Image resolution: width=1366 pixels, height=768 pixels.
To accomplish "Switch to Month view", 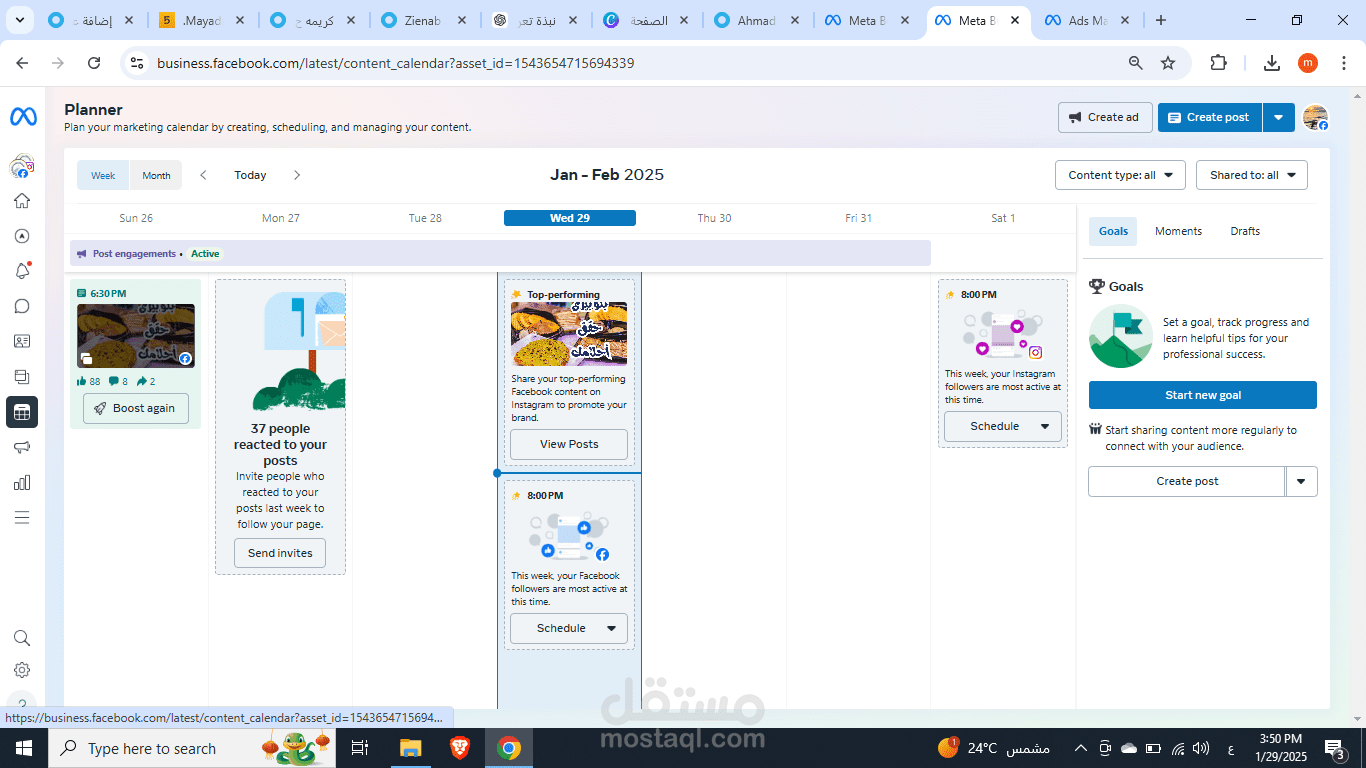I will pyautogui.click(x=156, y=175).
